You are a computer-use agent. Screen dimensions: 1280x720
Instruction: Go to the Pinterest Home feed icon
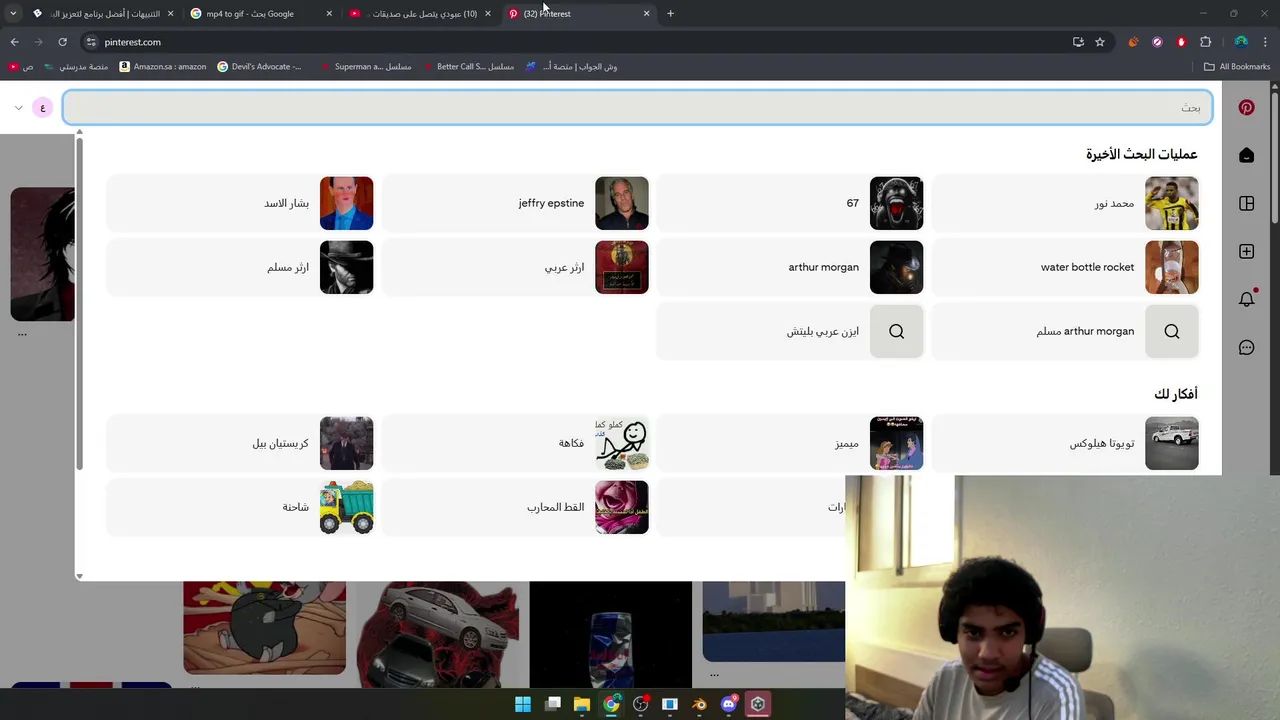tap(1246, 155)
